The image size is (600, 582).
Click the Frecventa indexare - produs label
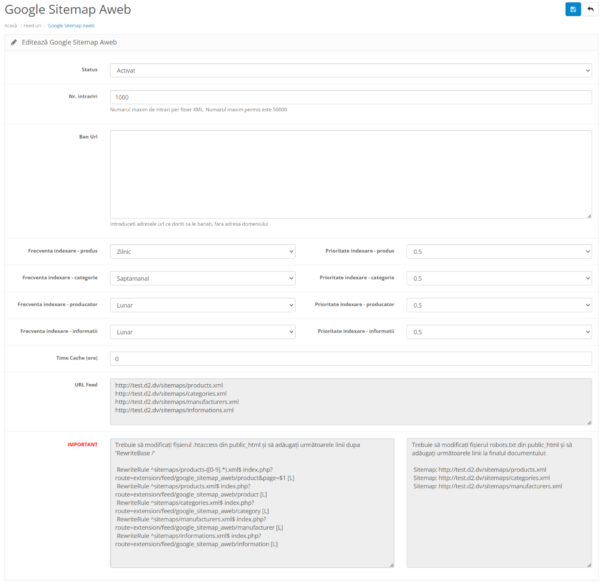pos(63,251)
